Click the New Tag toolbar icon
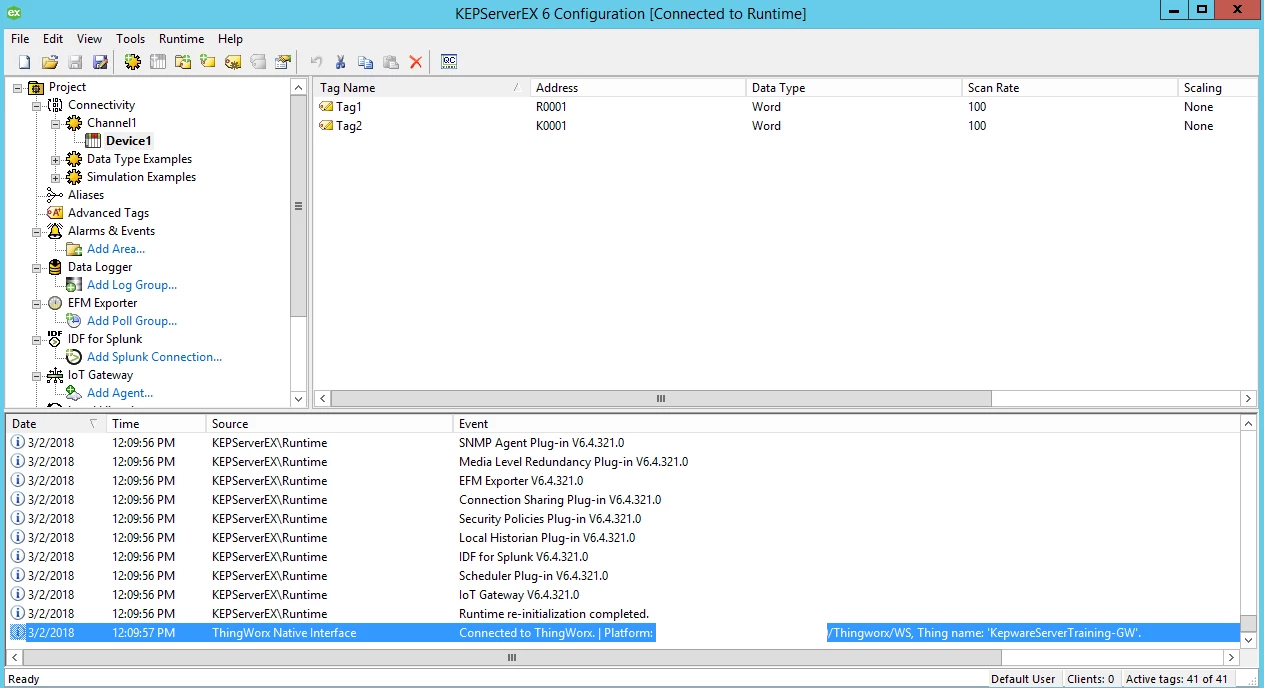The image size is (1264, 688). (208, 62)
